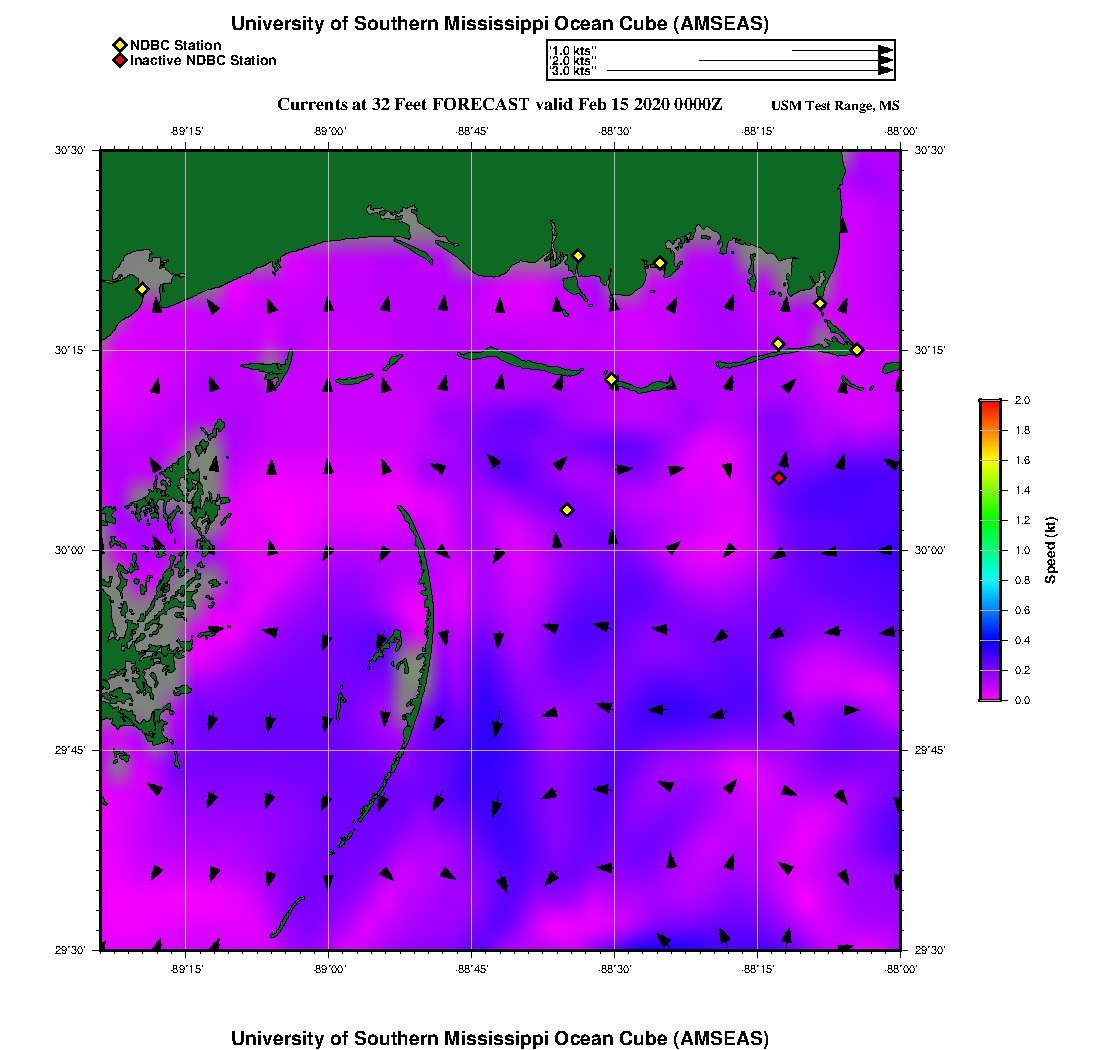The height and width of the screenshot is (1050, 1100).
Task: Select the westernmost yellow station marker on the coast
Action: (142, 289)
